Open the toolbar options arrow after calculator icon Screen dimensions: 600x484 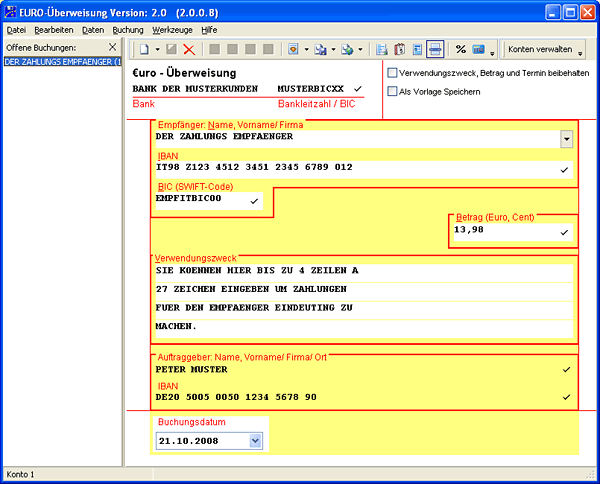tap(492, 53)
